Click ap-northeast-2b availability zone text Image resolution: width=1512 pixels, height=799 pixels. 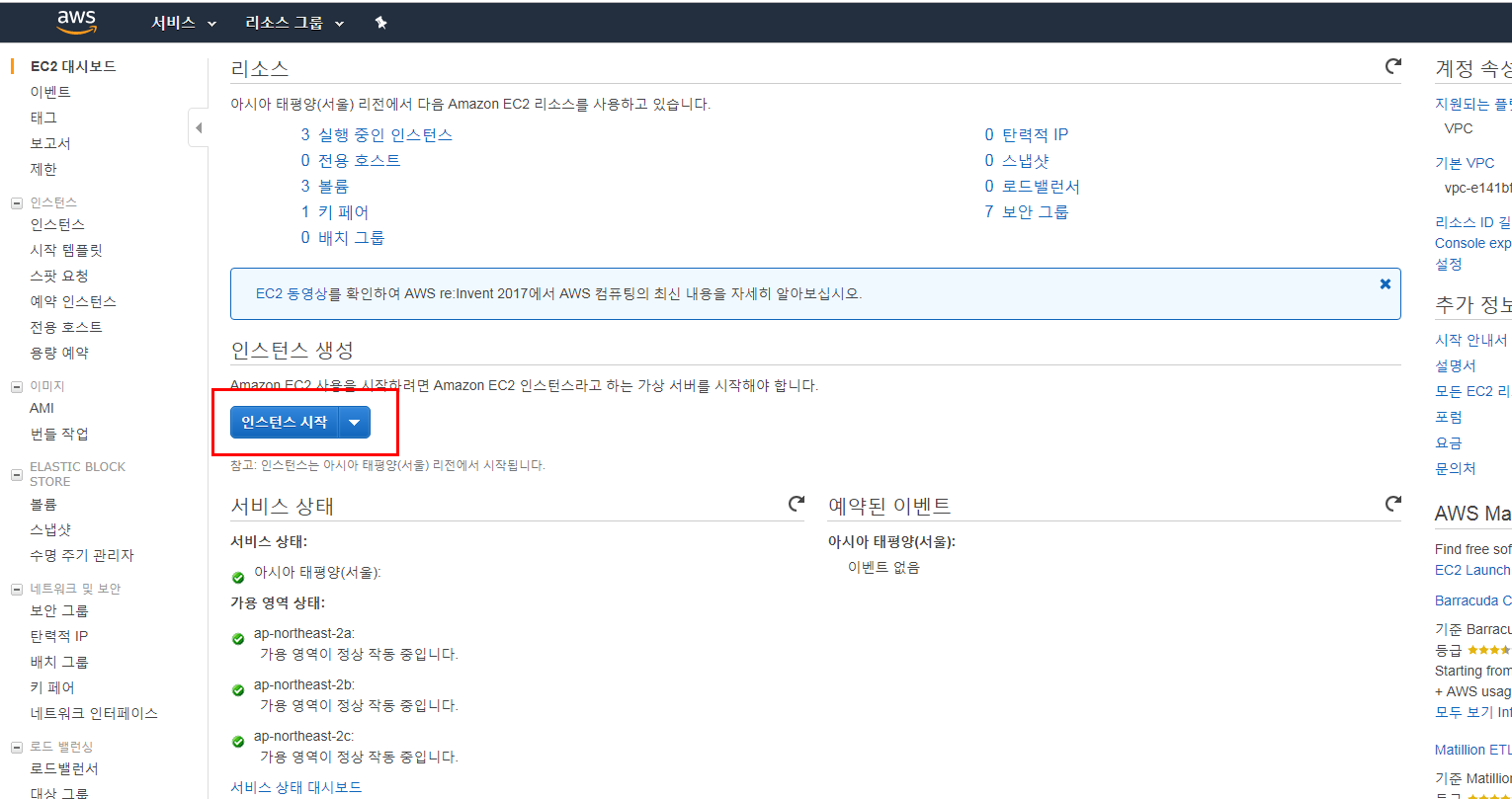(x=304, y=684)
